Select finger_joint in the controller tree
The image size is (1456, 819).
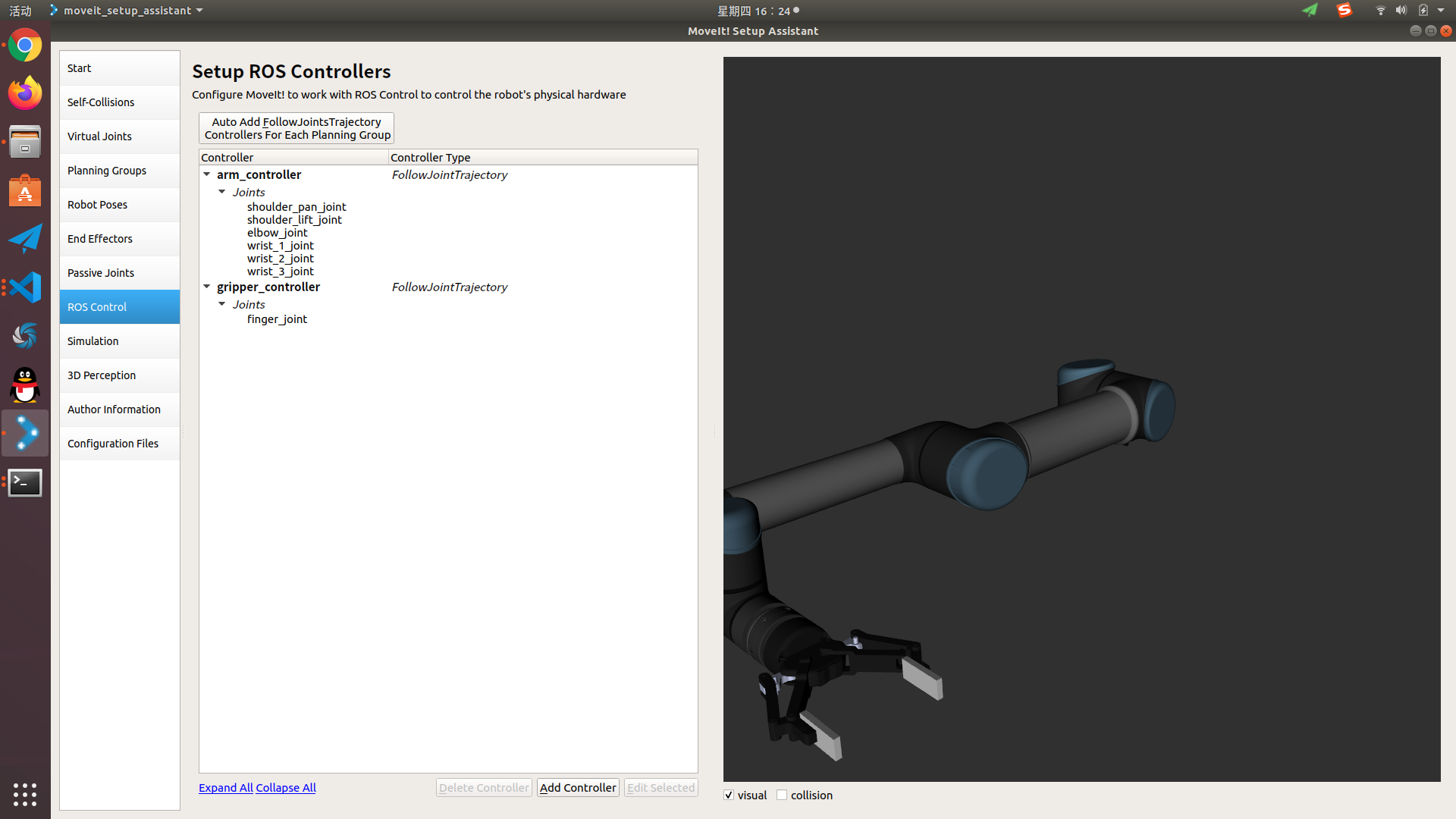coord(277,319)
